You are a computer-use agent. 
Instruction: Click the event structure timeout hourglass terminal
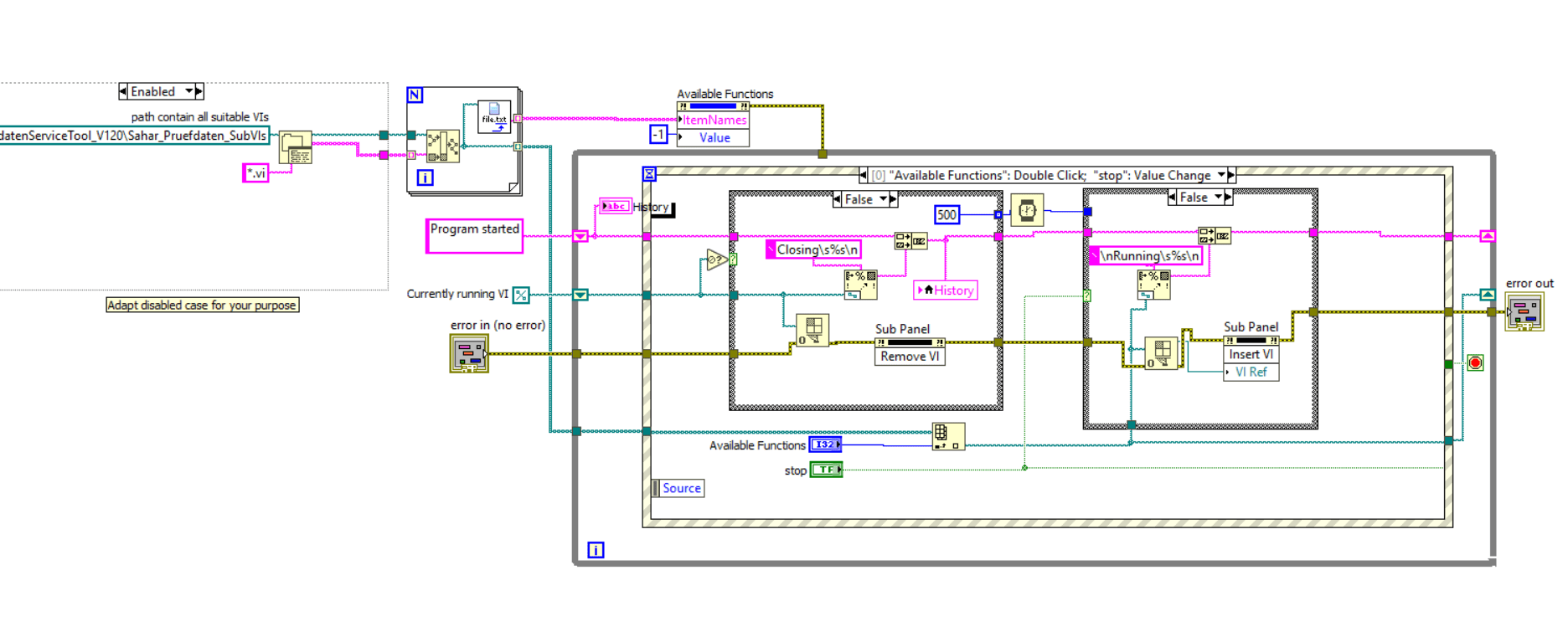pos(649,174)
